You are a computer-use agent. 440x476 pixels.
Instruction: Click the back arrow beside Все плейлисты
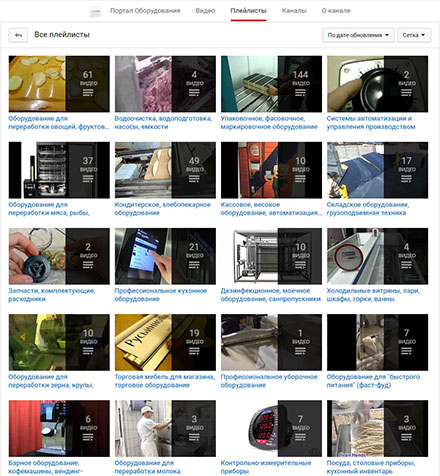coord(18,35)
